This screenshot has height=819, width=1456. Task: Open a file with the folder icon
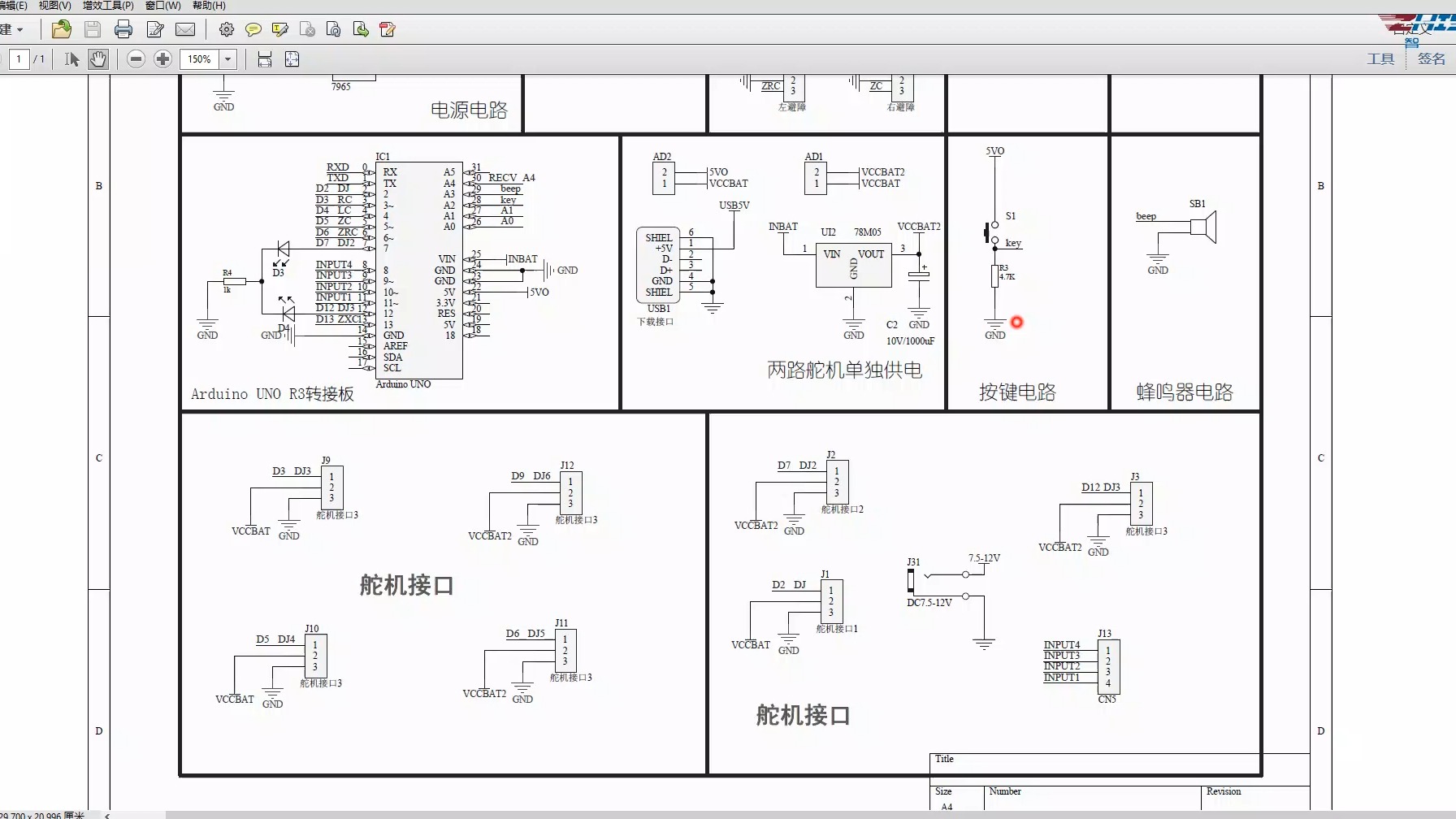coord(61,30)
